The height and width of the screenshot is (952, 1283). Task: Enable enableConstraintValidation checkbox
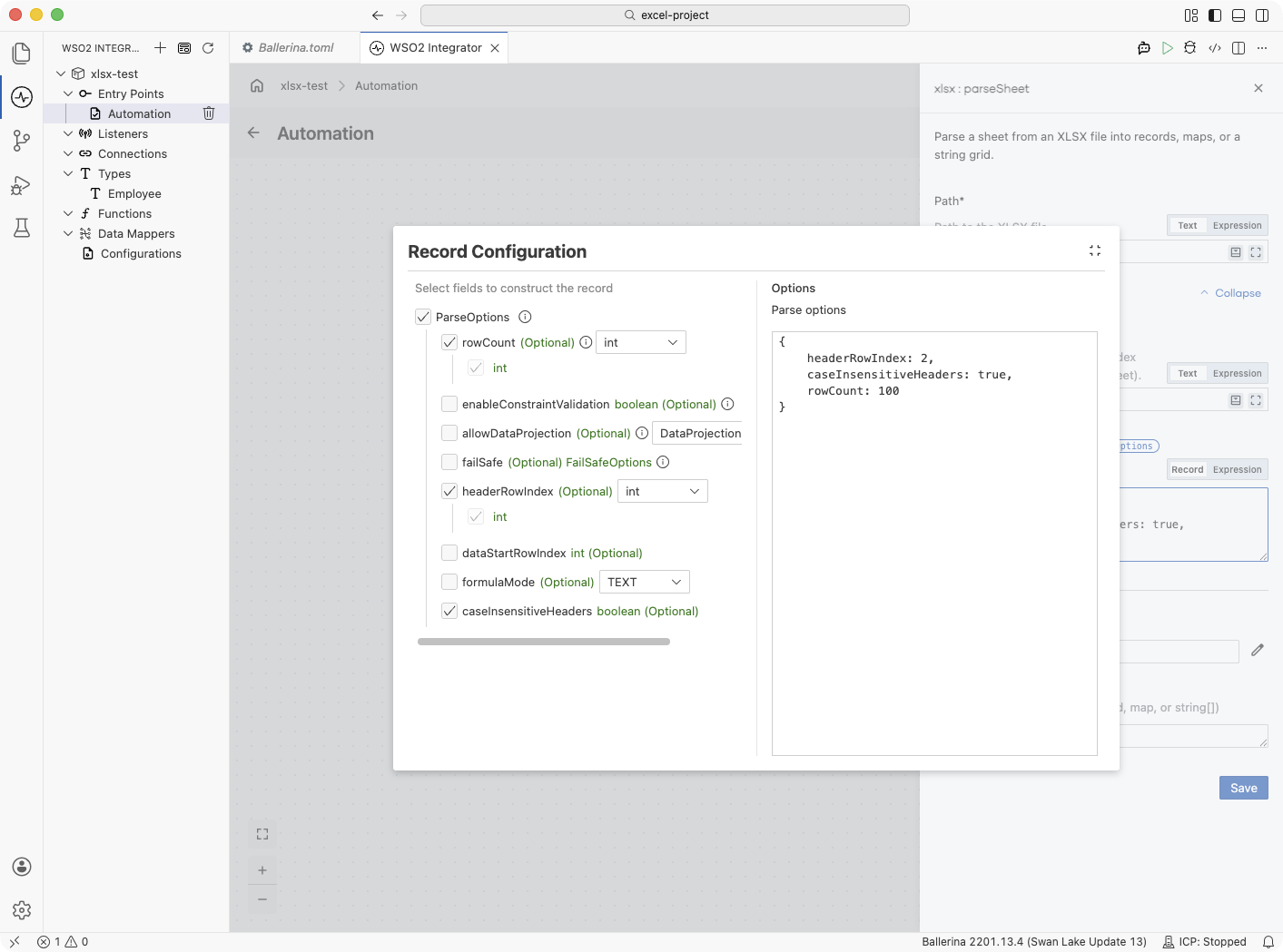point(449,404)
